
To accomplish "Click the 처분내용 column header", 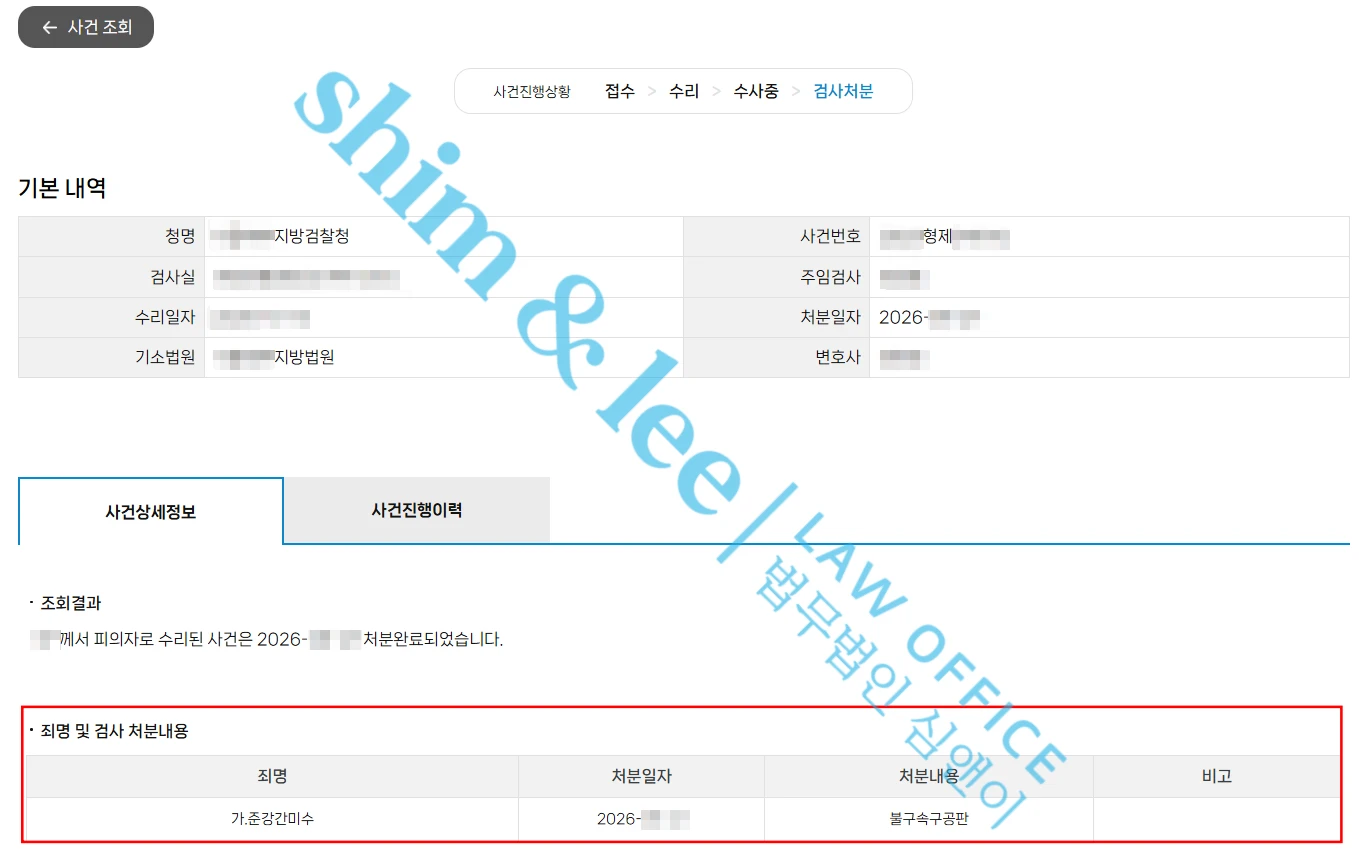I will [x=929, y=776].
